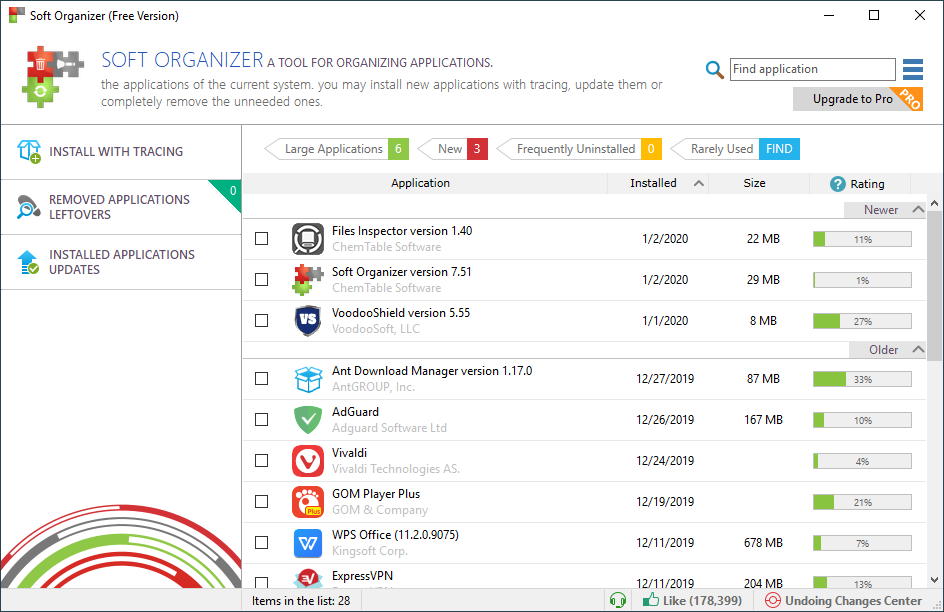
Task: Click the '12/24/2019' date for Vivaldi
Action: (x=665, y=461)
